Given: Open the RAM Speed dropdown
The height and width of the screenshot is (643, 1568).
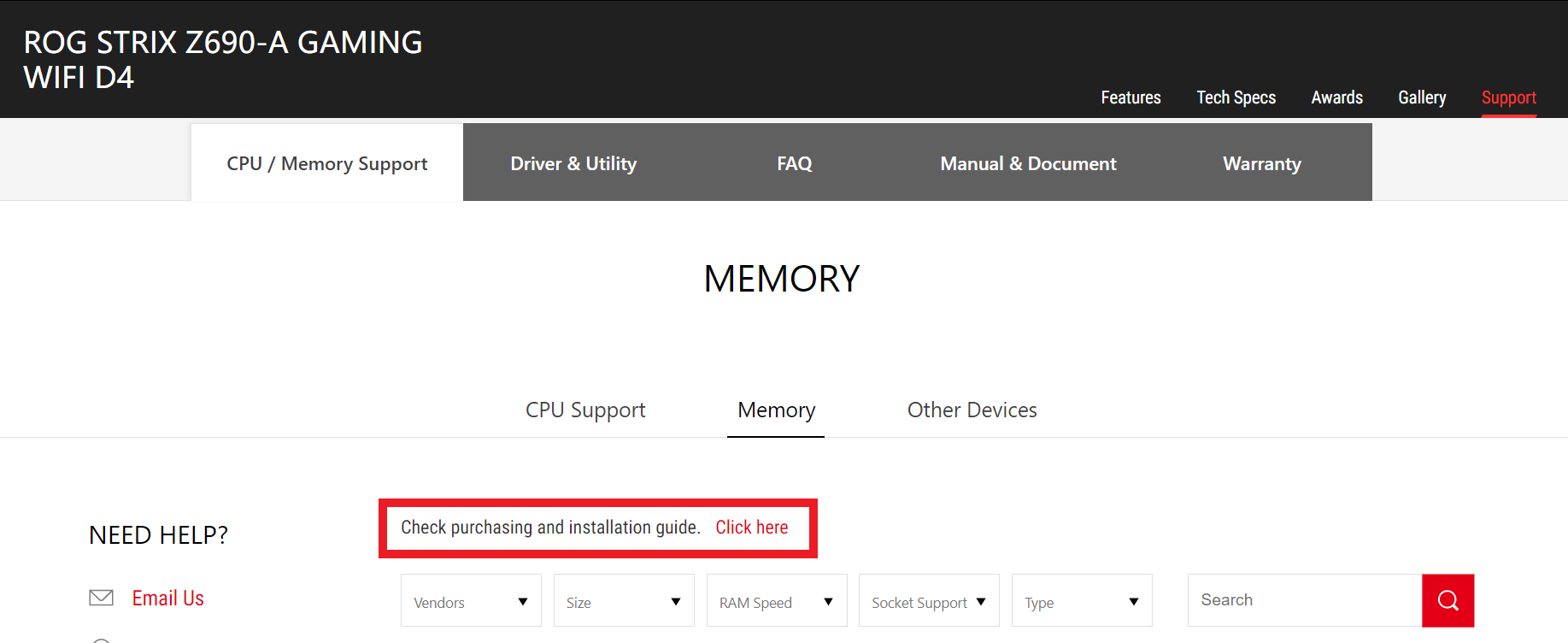Looking at the screenshot, I should [777, 600].
